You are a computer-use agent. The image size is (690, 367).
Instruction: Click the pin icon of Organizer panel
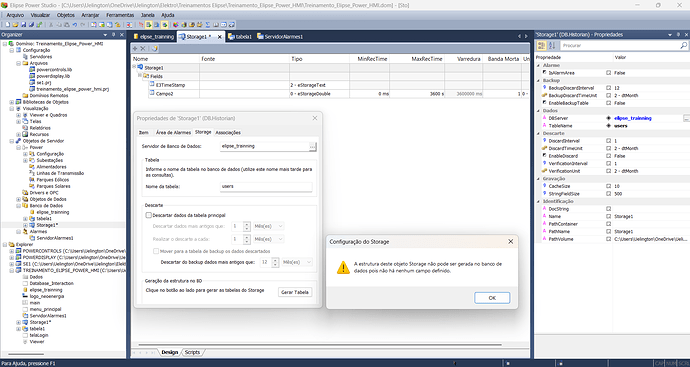[x=114, y=35]
